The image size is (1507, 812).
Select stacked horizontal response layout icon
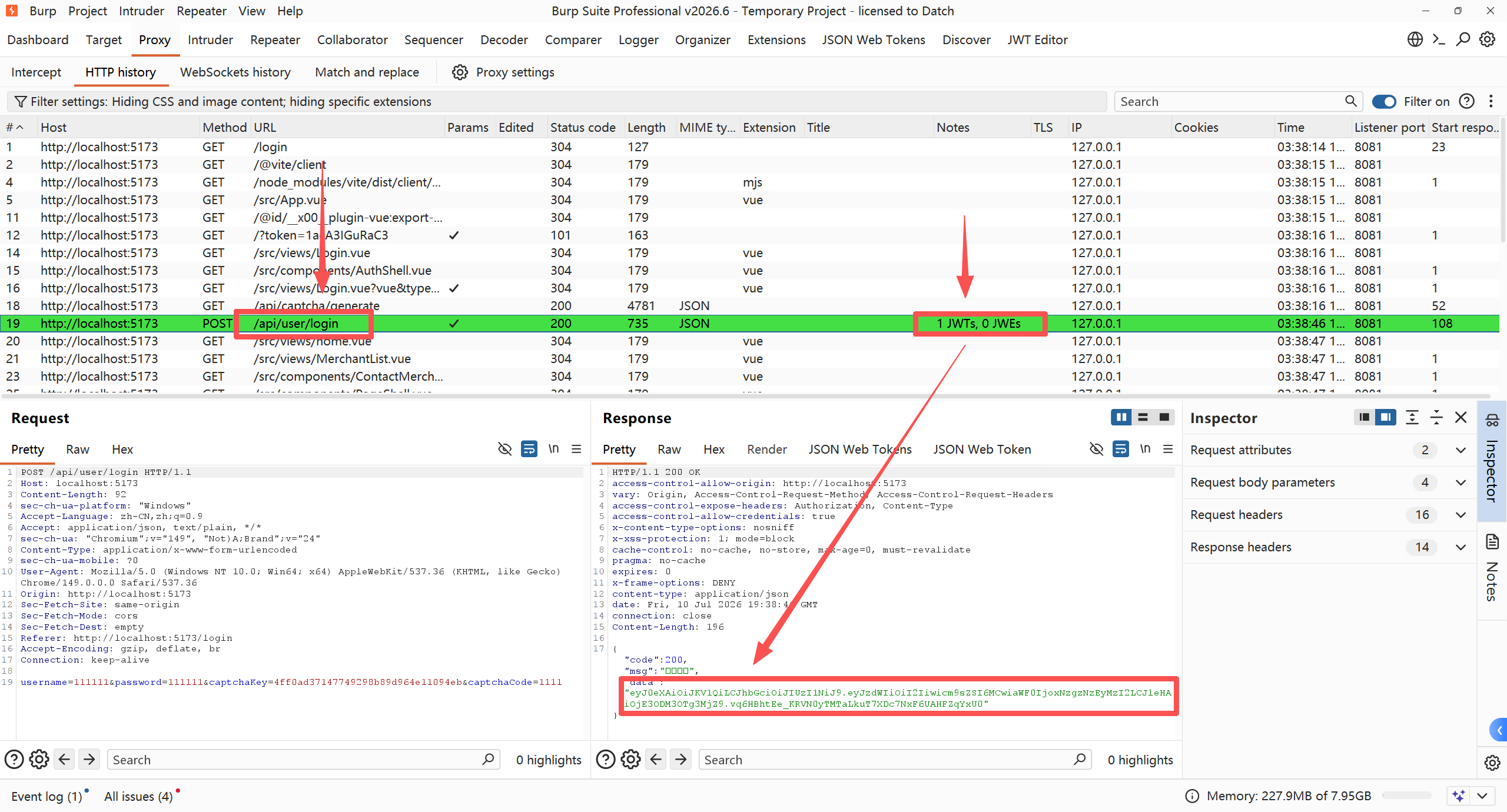(1143, 417)
